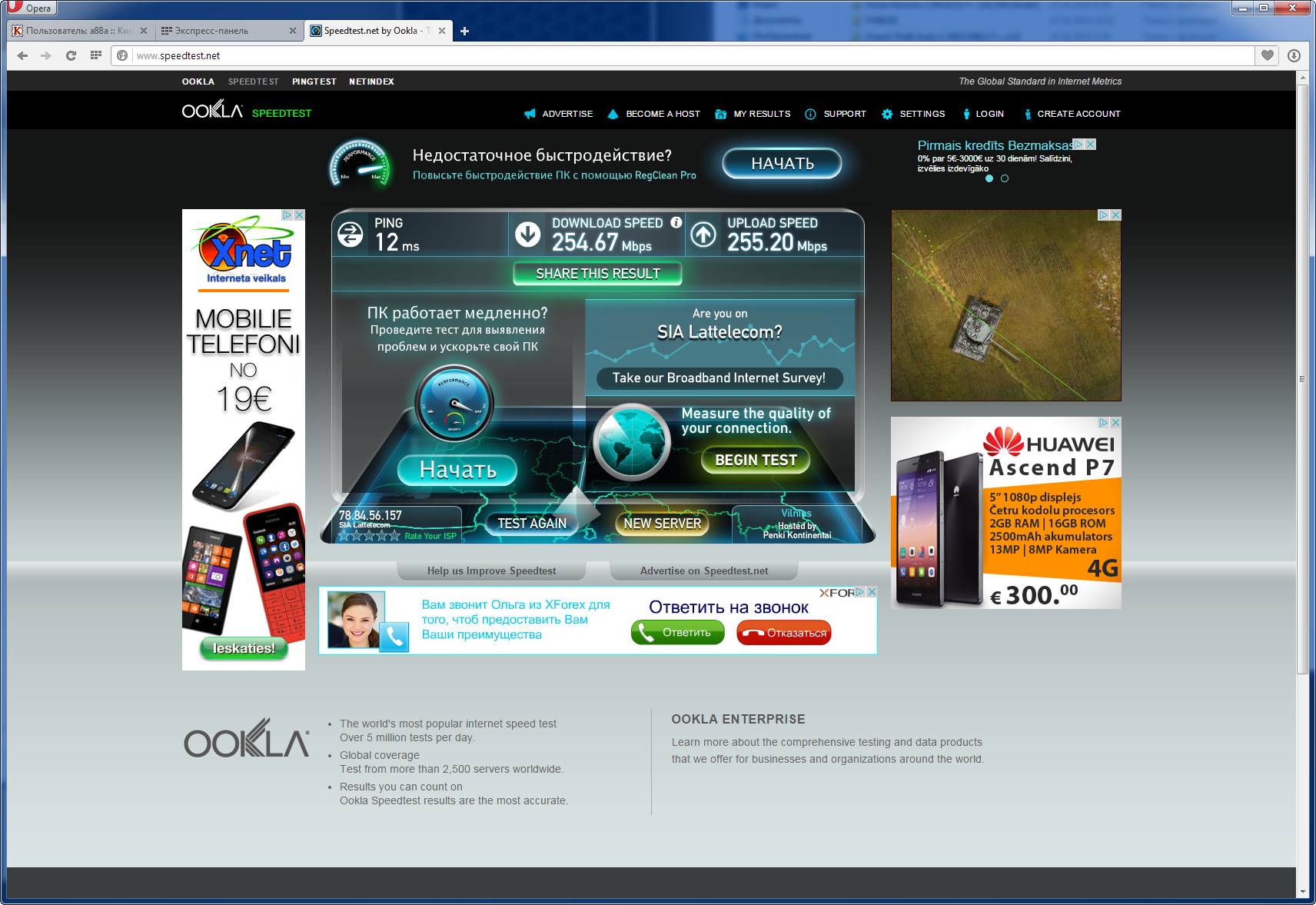Screen dimensions: 1316x905
Task: Click the Ieskaties! button in Xnet ad
Action: click(x=244, y=648)
